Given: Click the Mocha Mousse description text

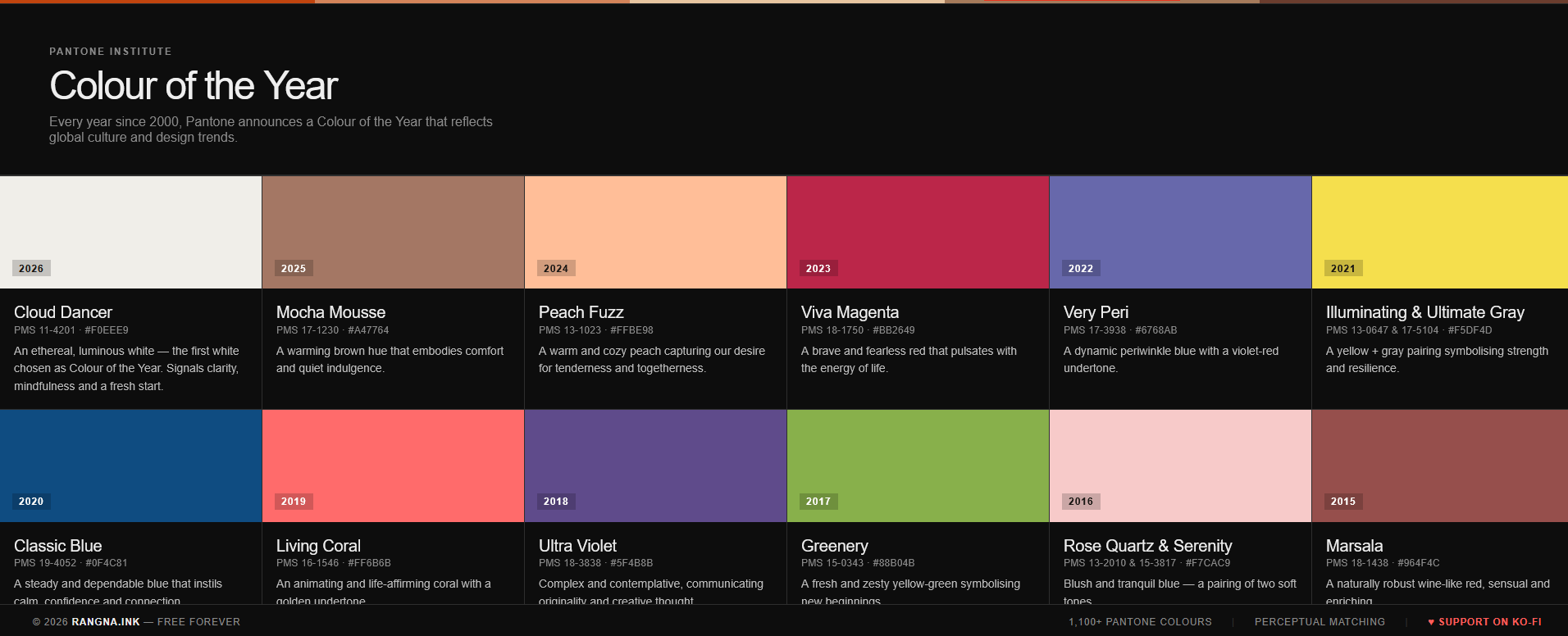Looking at the screenshot, I should click(x=390, y=360).
